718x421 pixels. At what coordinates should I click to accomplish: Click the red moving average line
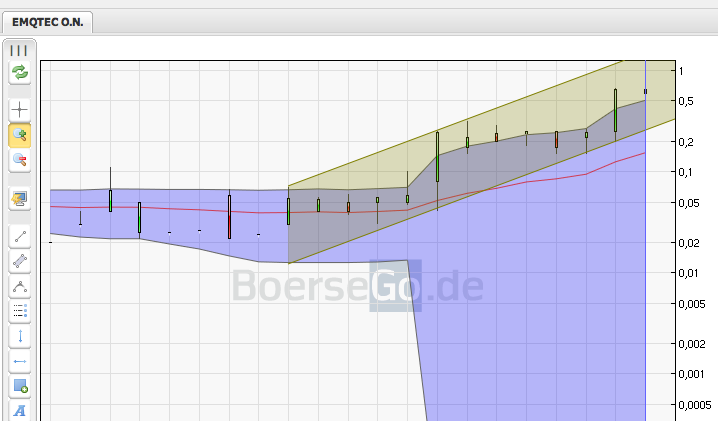200,209
